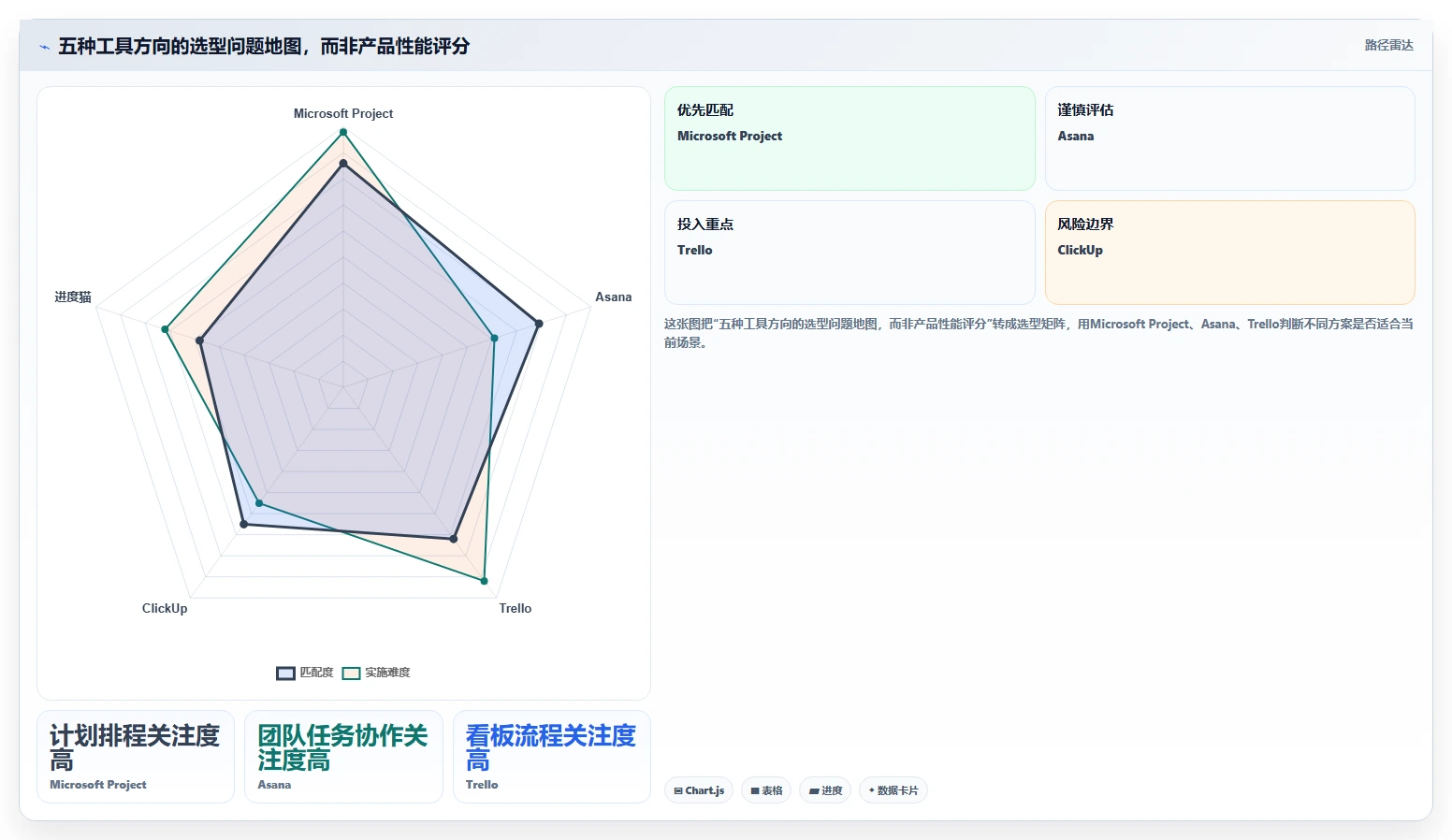Image resolution: width=1452 pixels, height=840 pixels.
Task: Click Trello caption under 看板流程关注度高
Action: click(482, 785)
